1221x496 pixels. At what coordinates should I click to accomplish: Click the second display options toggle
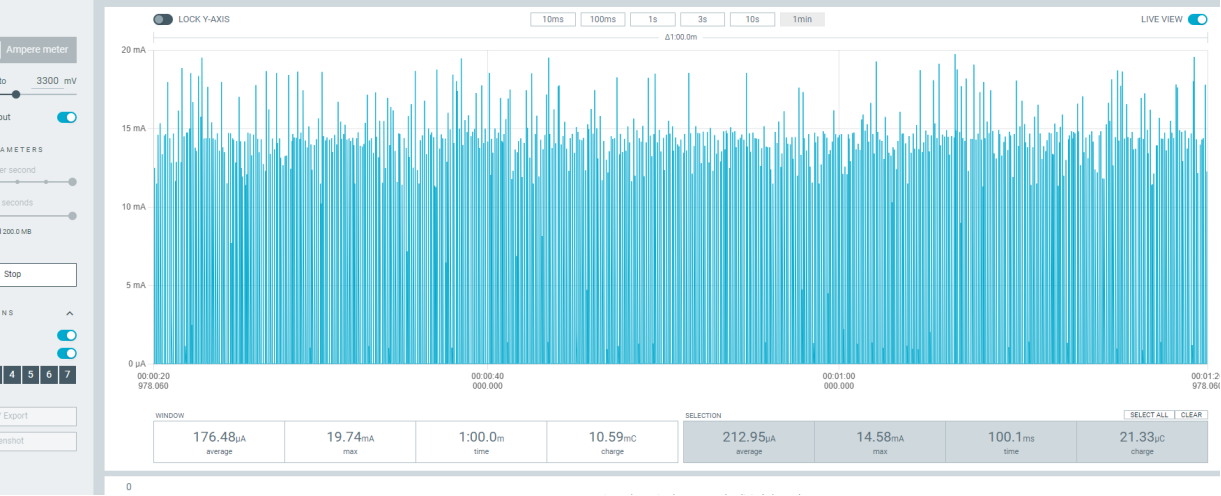coord(67,353)
